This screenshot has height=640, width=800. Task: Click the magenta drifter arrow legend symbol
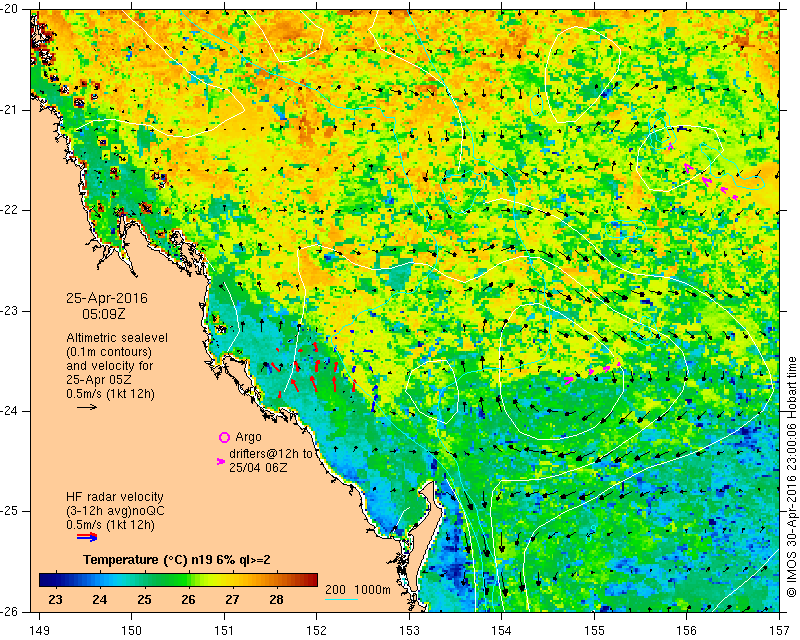coord(221,461)
